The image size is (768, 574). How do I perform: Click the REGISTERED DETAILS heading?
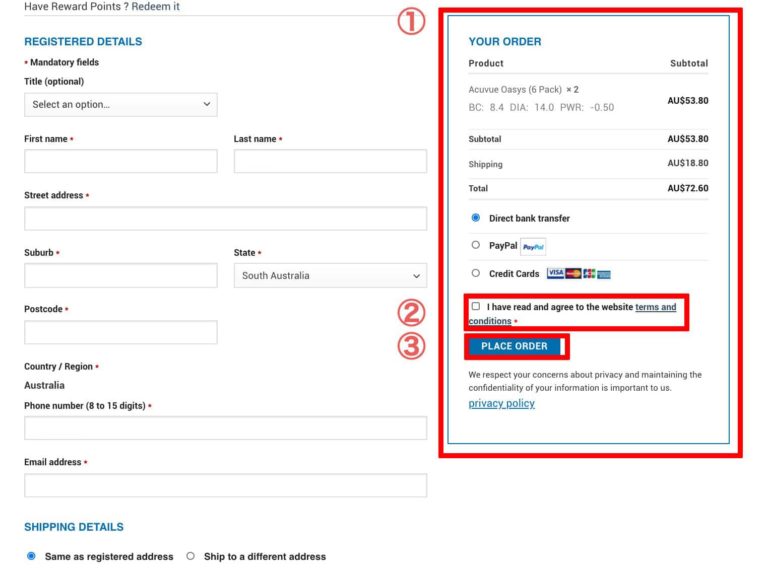point(83,42)
